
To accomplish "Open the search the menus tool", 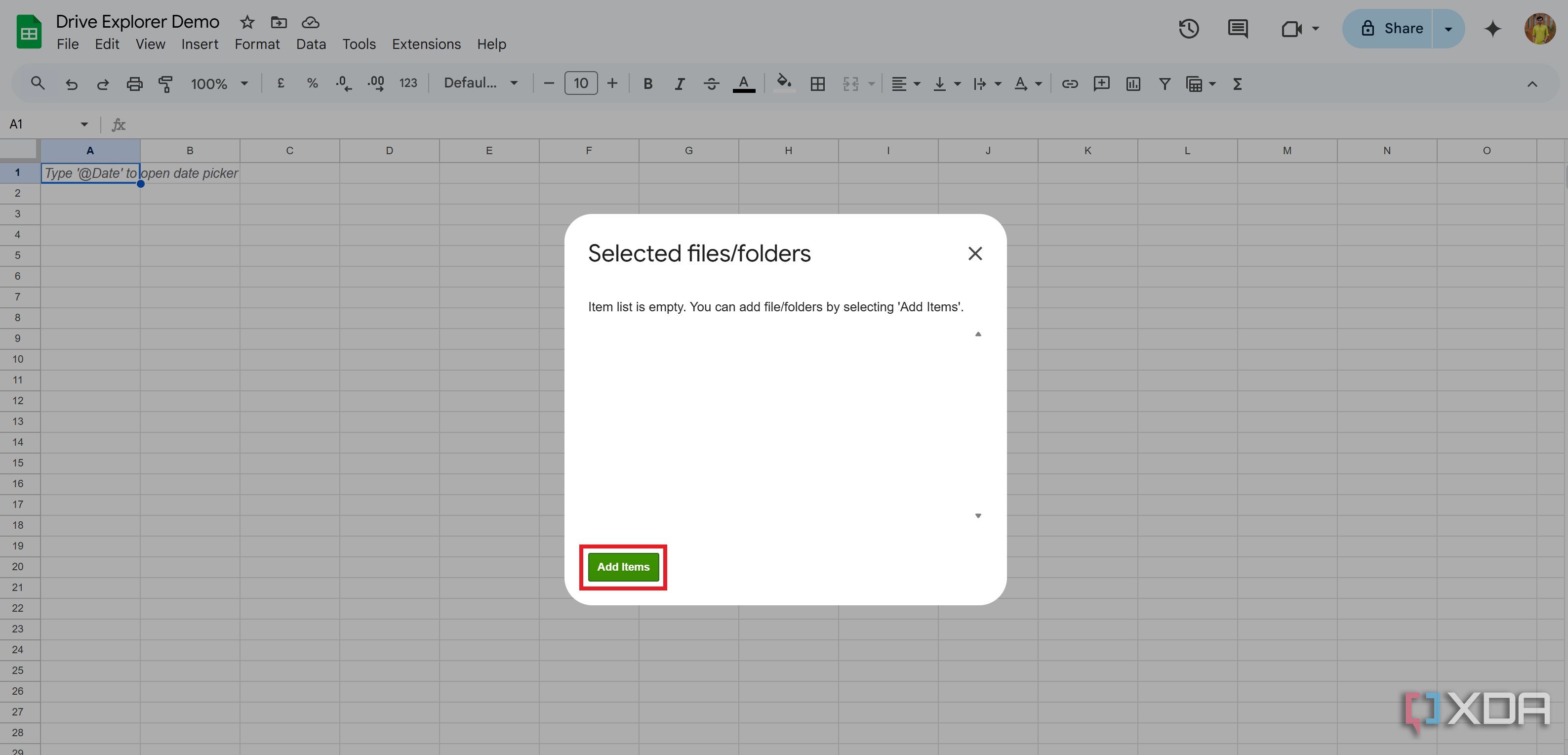I will [38, 84].
